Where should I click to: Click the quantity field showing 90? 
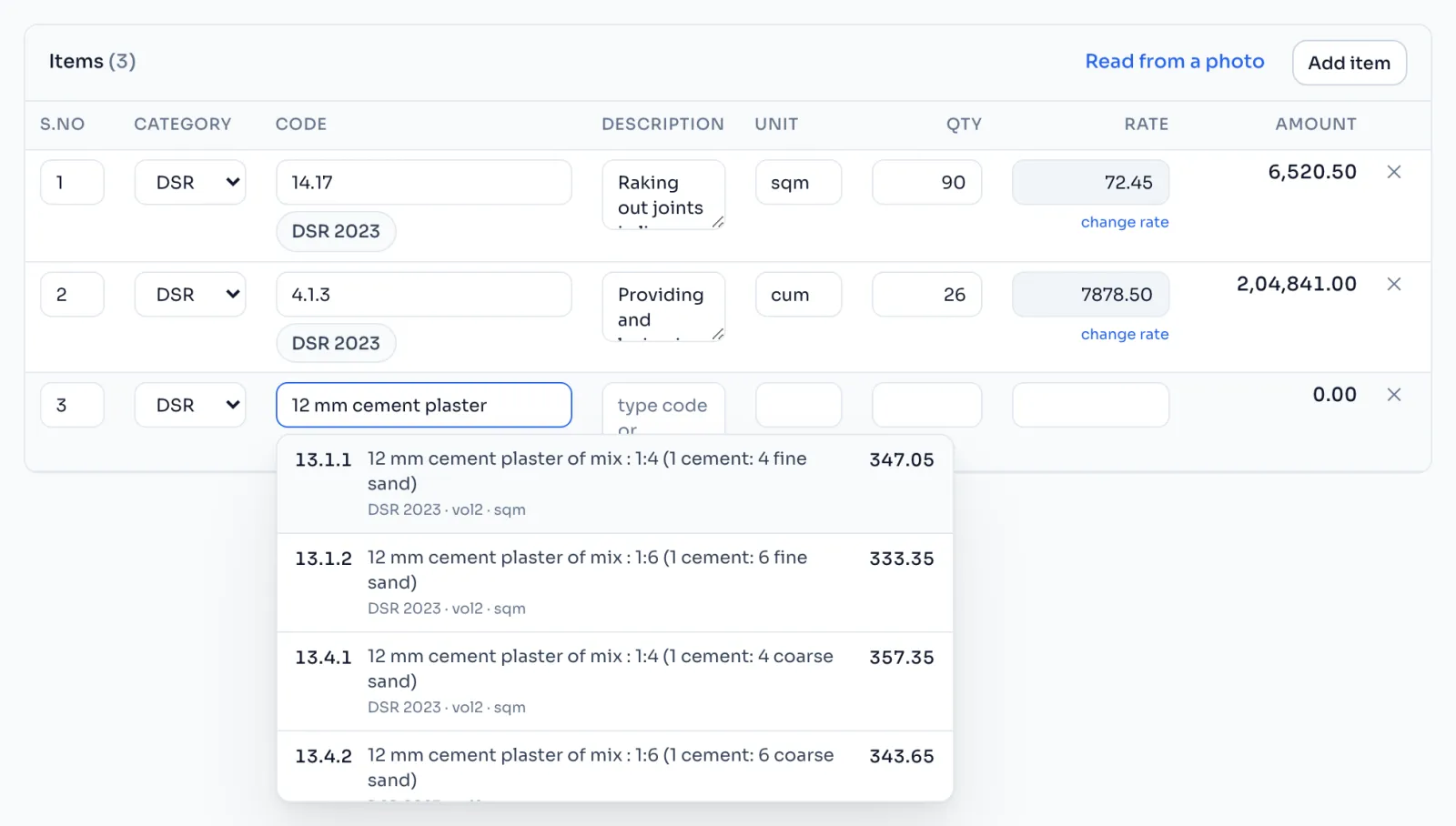926,182
